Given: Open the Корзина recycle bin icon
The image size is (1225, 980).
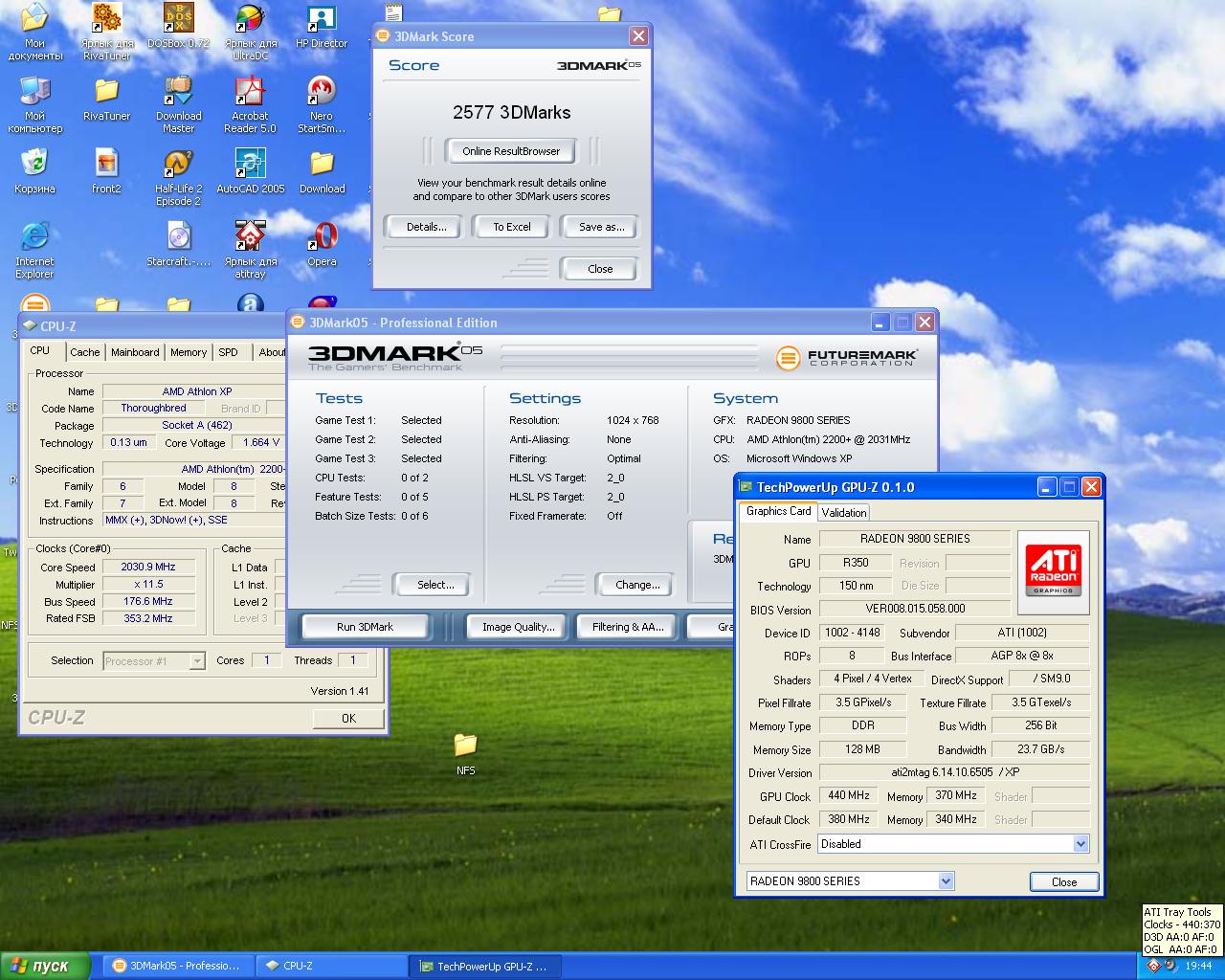Looking at the screenshot, I should tap(34, 164).
